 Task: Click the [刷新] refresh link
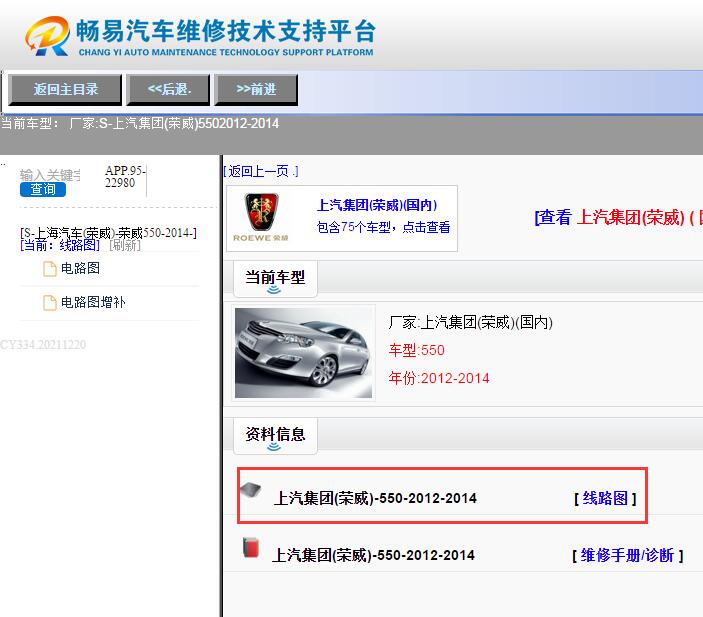coord(125,245)
